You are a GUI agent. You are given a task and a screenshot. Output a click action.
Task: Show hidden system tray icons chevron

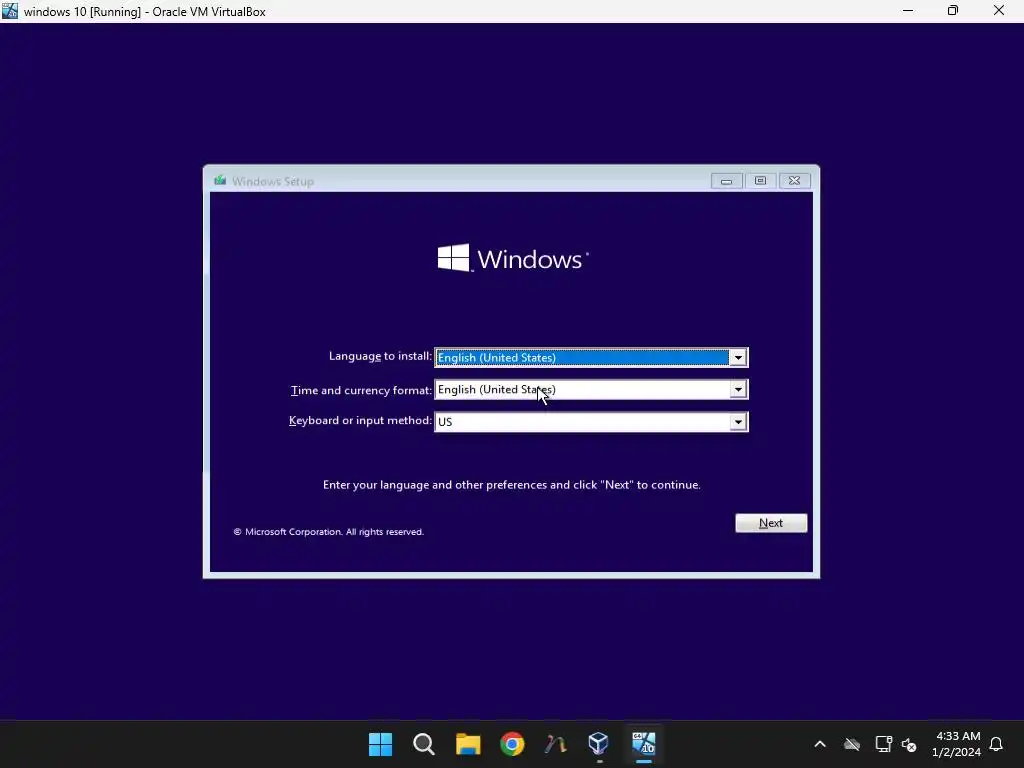pyautogui.click(x=820, y=744)
